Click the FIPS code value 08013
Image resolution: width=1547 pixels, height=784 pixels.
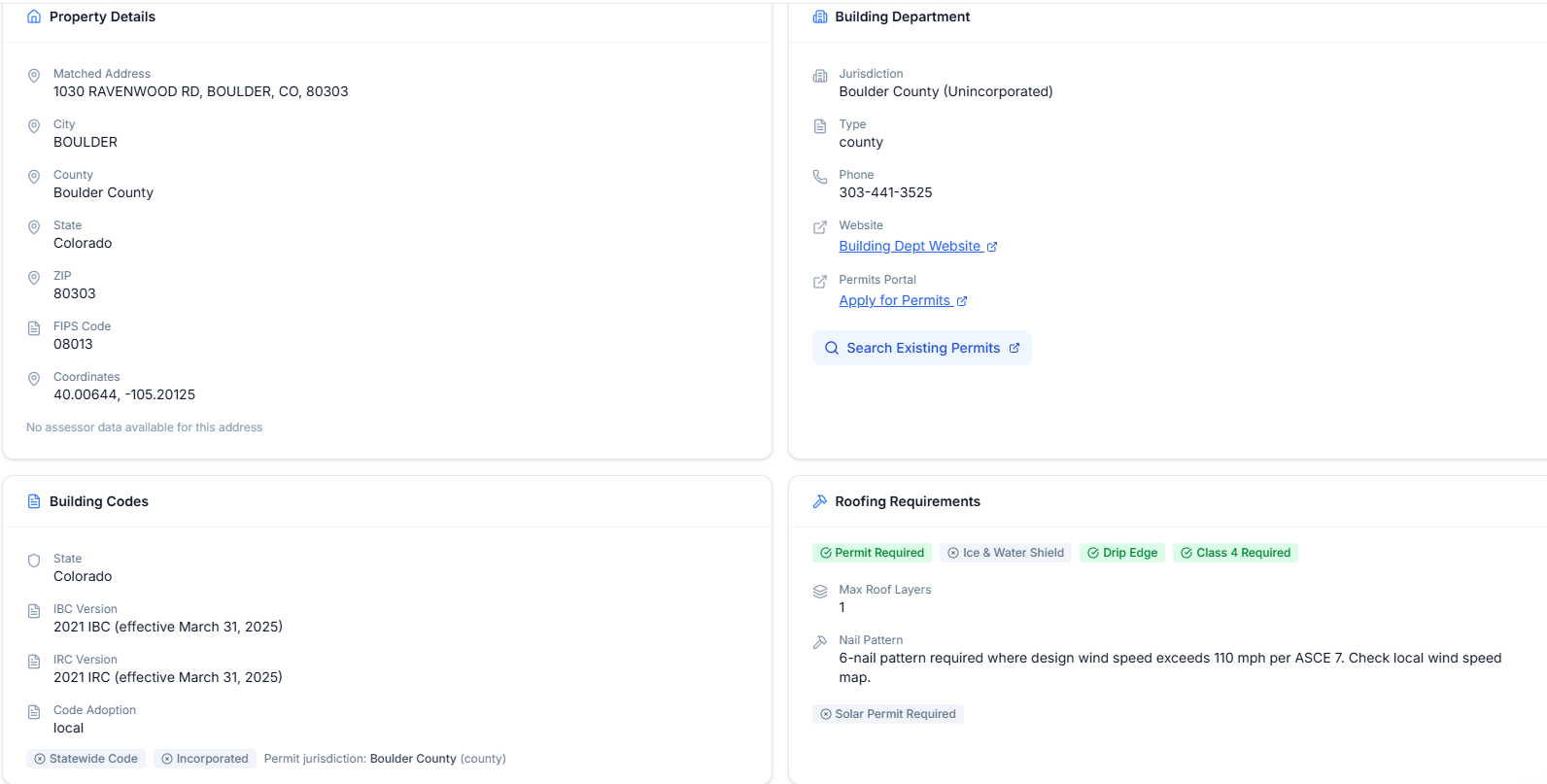click(73, 345)
